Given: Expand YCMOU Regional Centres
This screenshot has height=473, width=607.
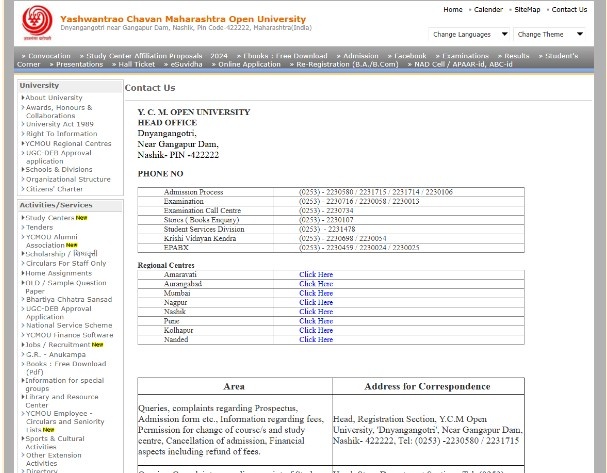Looking at the screenshot, I should click(x=68, y=144).
